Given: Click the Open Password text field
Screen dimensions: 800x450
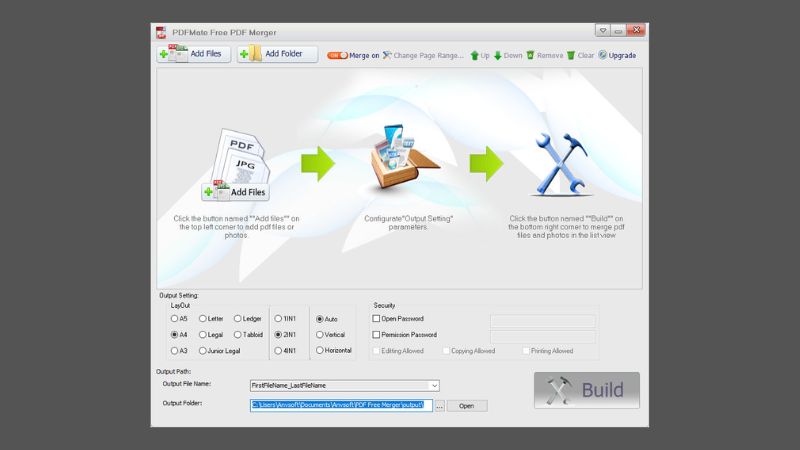Looking at the screenshot, I should point(543,320).
